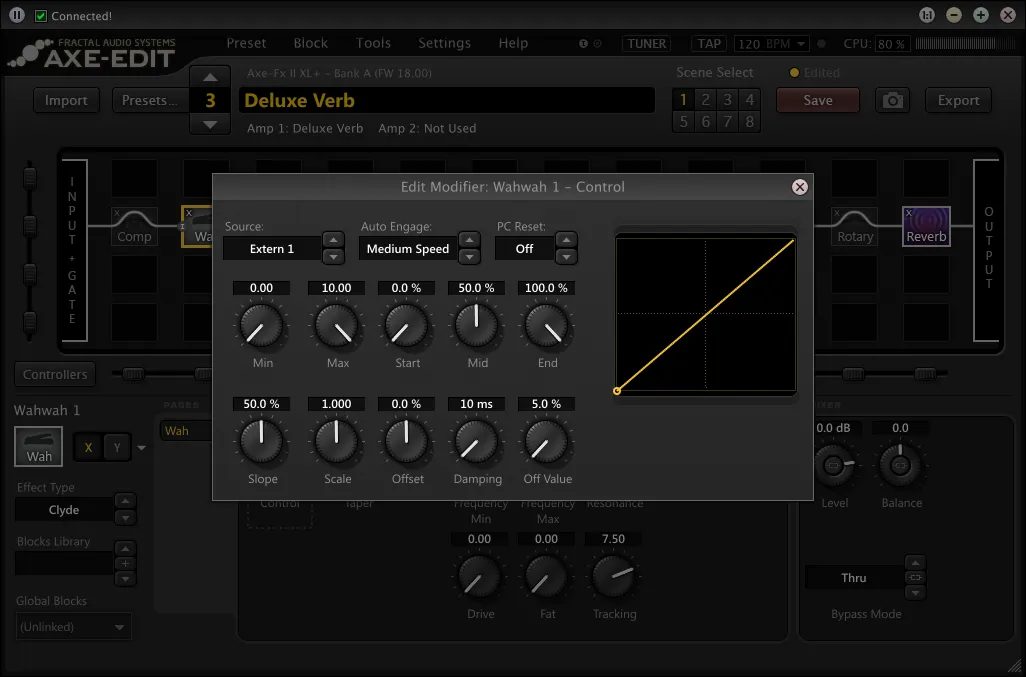Select the Rotary block in grid
This screenshot has width=1026, height=677.
[854, 227]
